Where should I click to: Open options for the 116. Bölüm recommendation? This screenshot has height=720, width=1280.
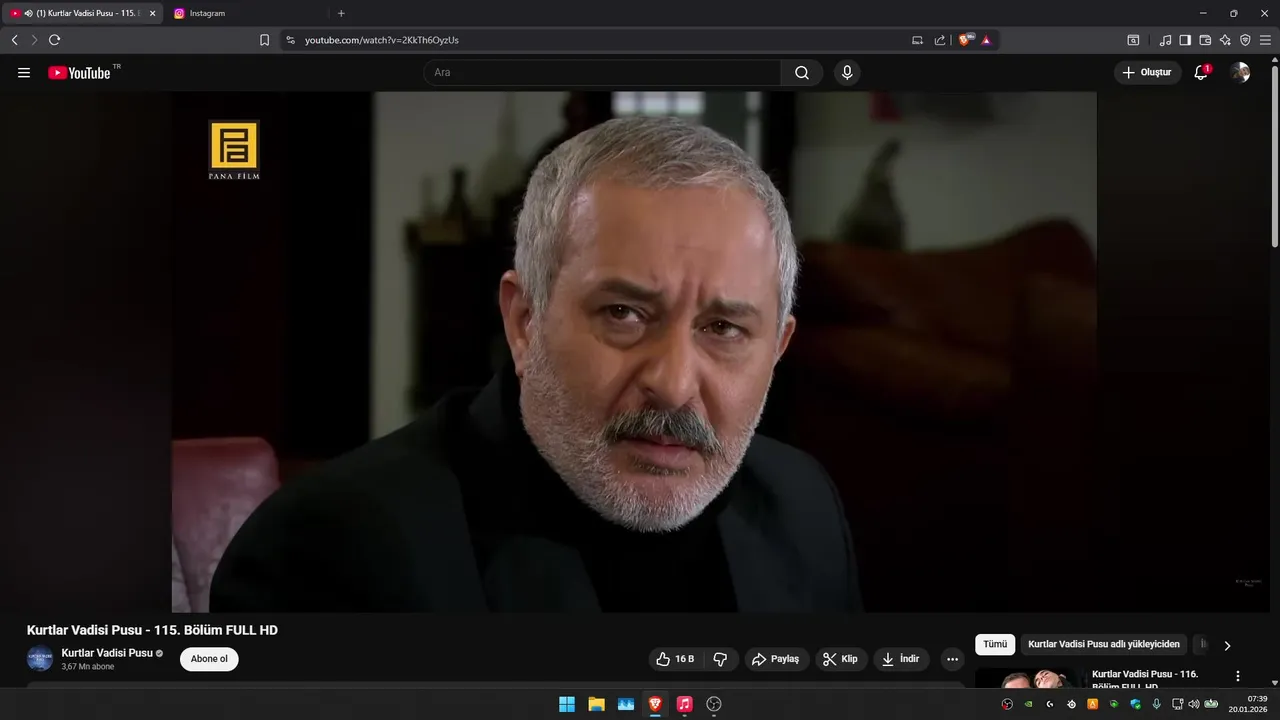[1238, 676]
